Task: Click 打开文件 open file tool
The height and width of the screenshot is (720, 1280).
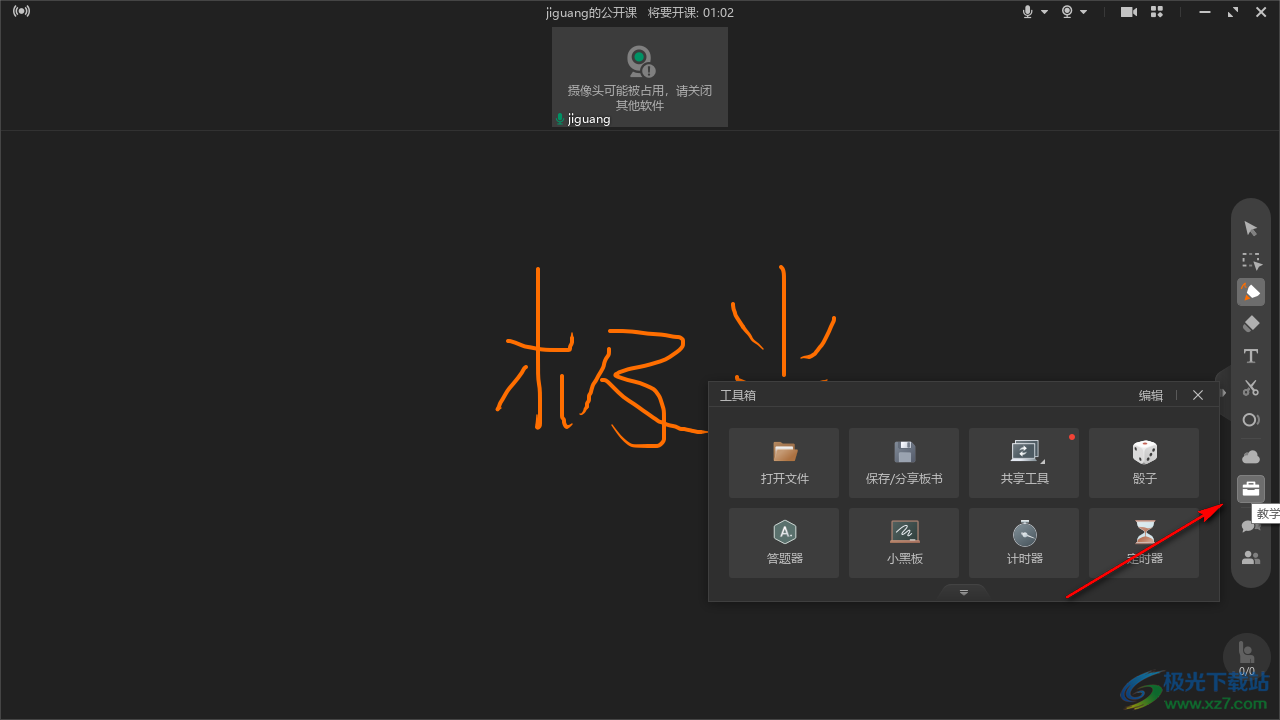Action: coord(784,463)
